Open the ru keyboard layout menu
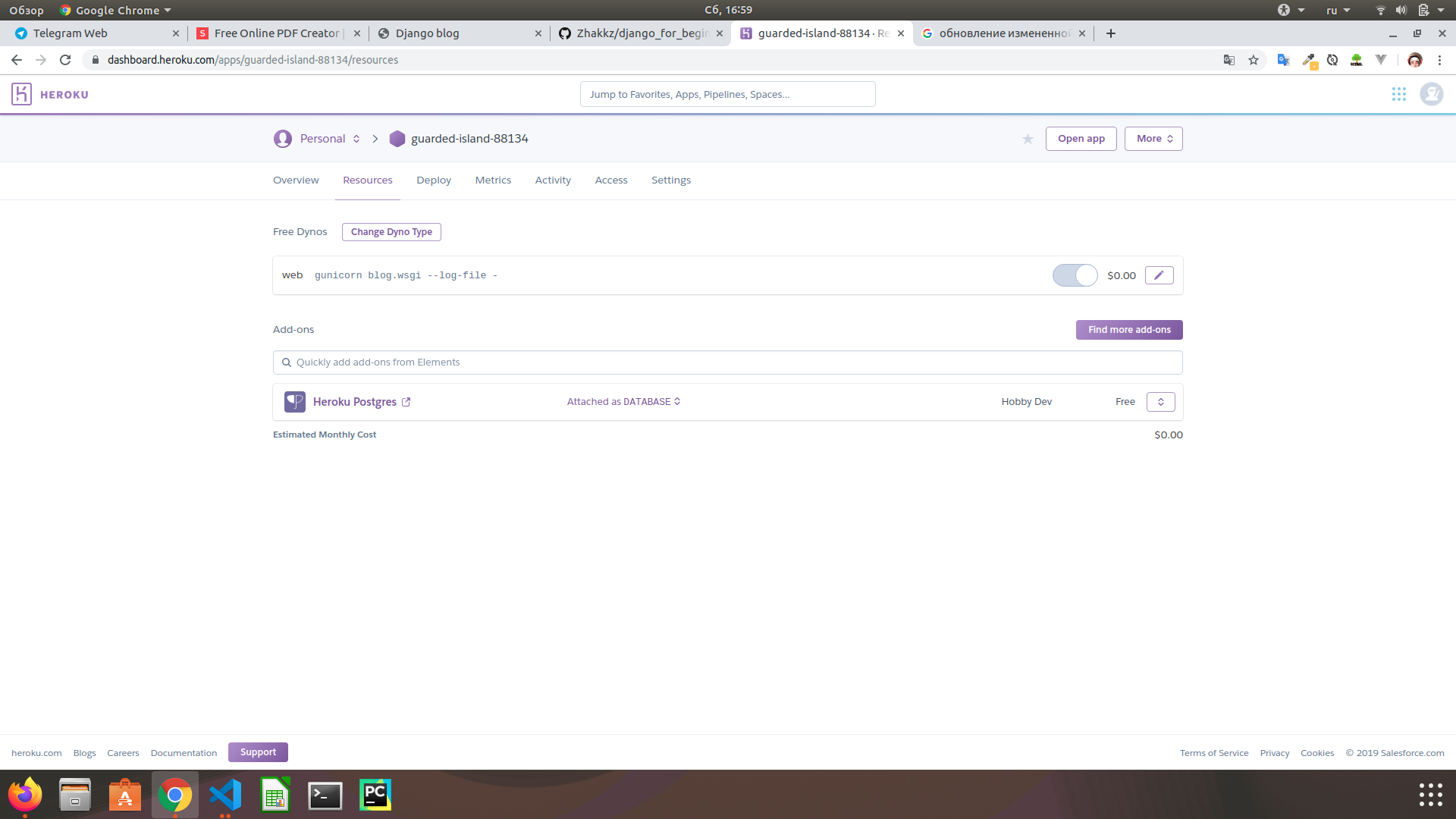 tap(1338, 10)
